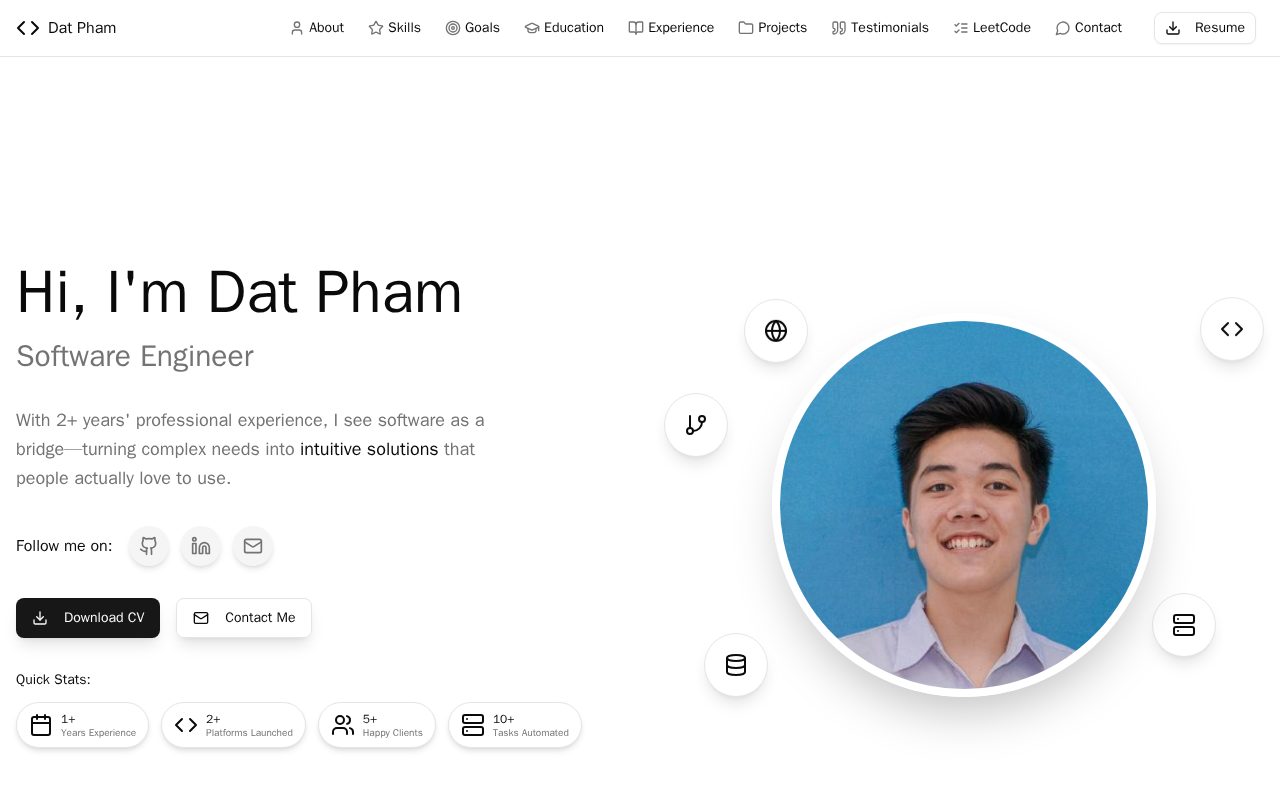This screenshot has height=800, width=1280.
Task: Click the email envelope social icon
Action: (x=253, y=546)
